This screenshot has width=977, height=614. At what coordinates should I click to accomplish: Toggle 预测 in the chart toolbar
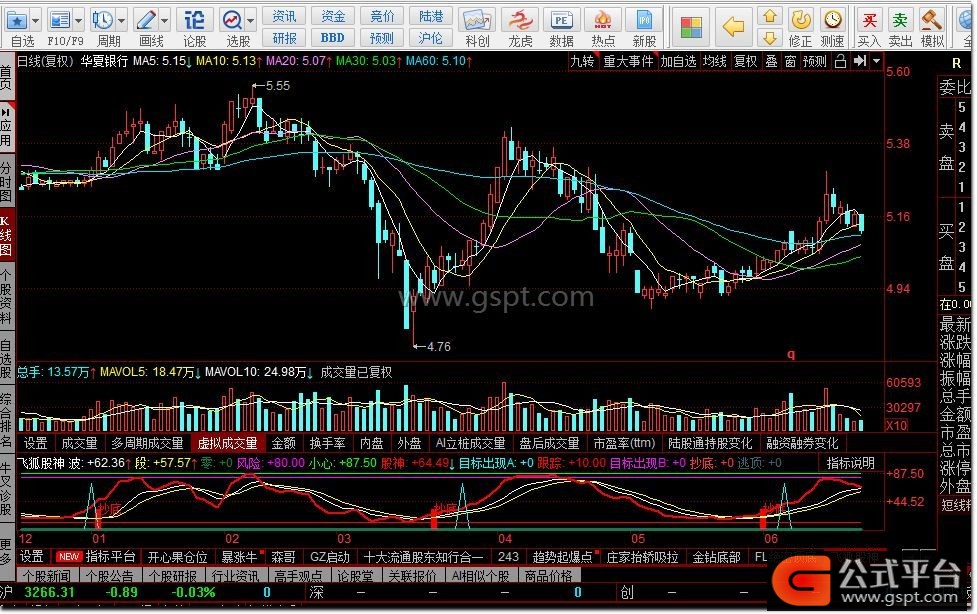pyautogui.click(x=814, y=61)
